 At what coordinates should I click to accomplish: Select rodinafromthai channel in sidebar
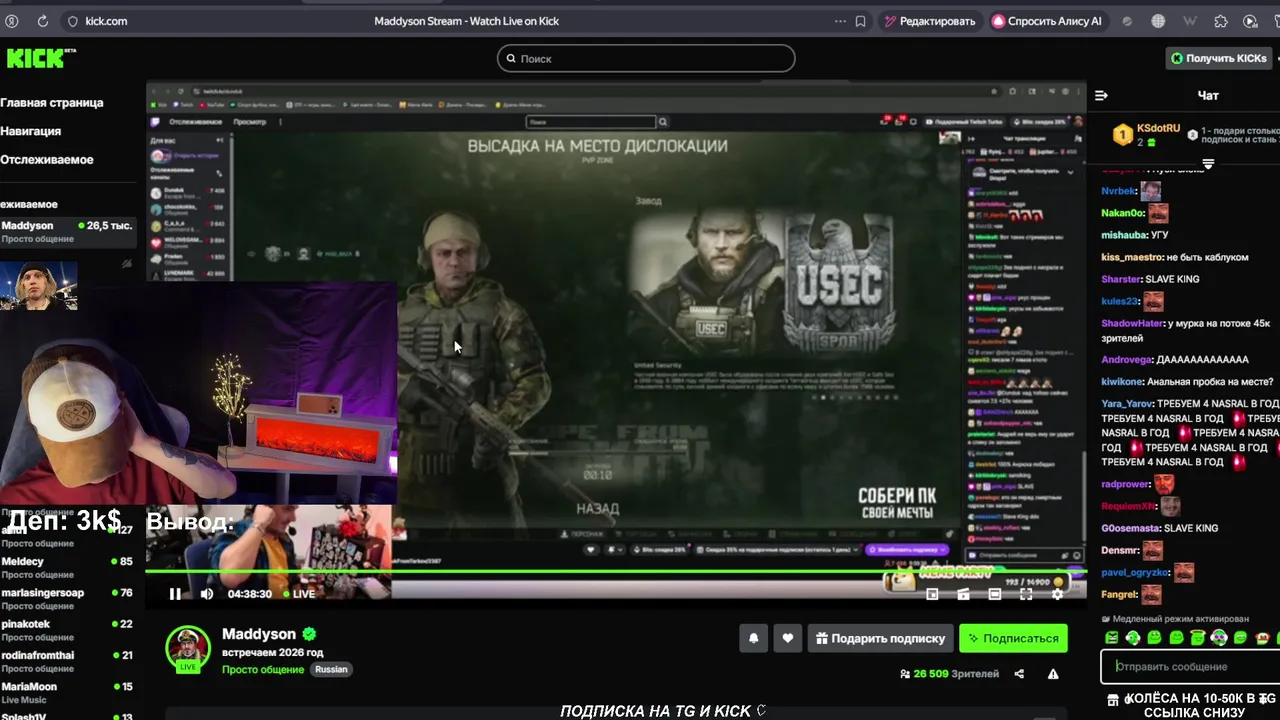(68, 661)
